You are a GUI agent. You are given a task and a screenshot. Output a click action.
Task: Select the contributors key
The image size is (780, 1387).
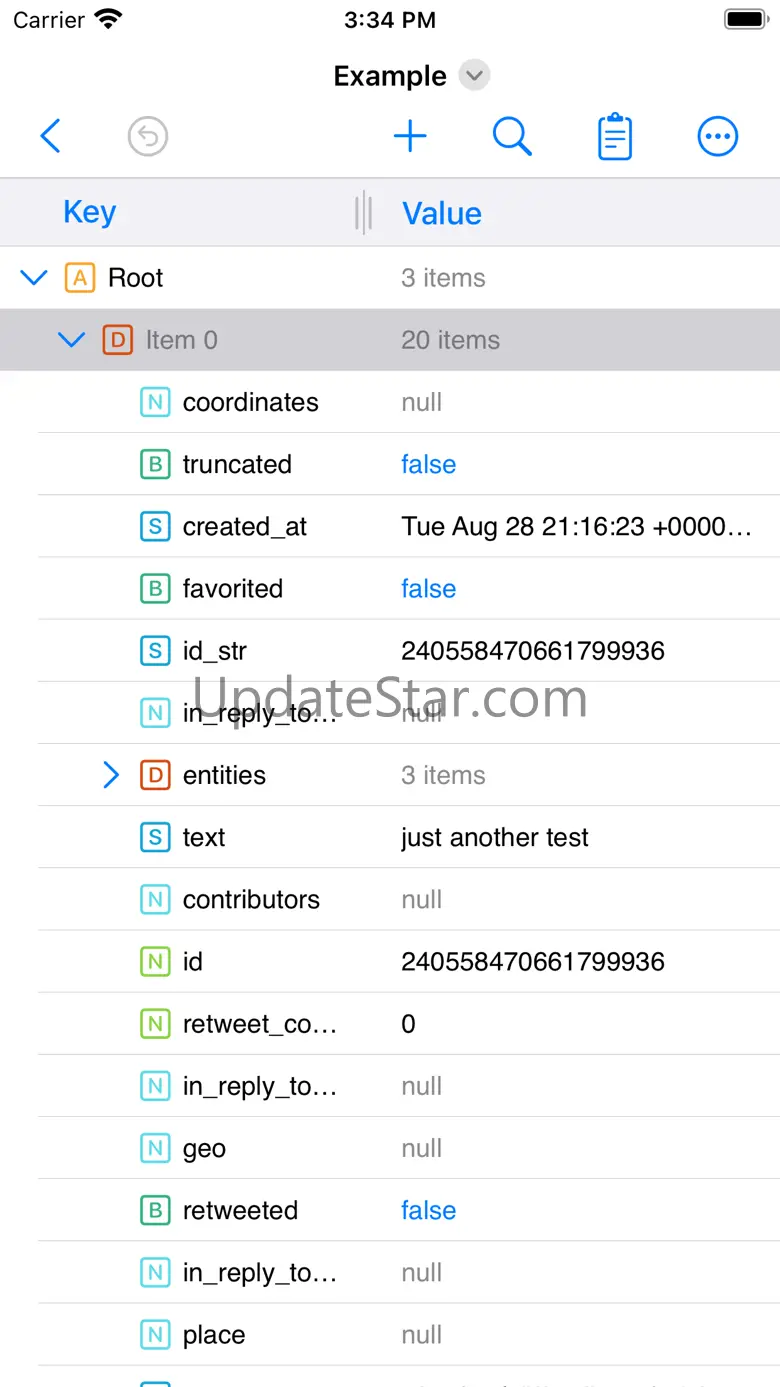pyautogui.click(x=251, y=899)
